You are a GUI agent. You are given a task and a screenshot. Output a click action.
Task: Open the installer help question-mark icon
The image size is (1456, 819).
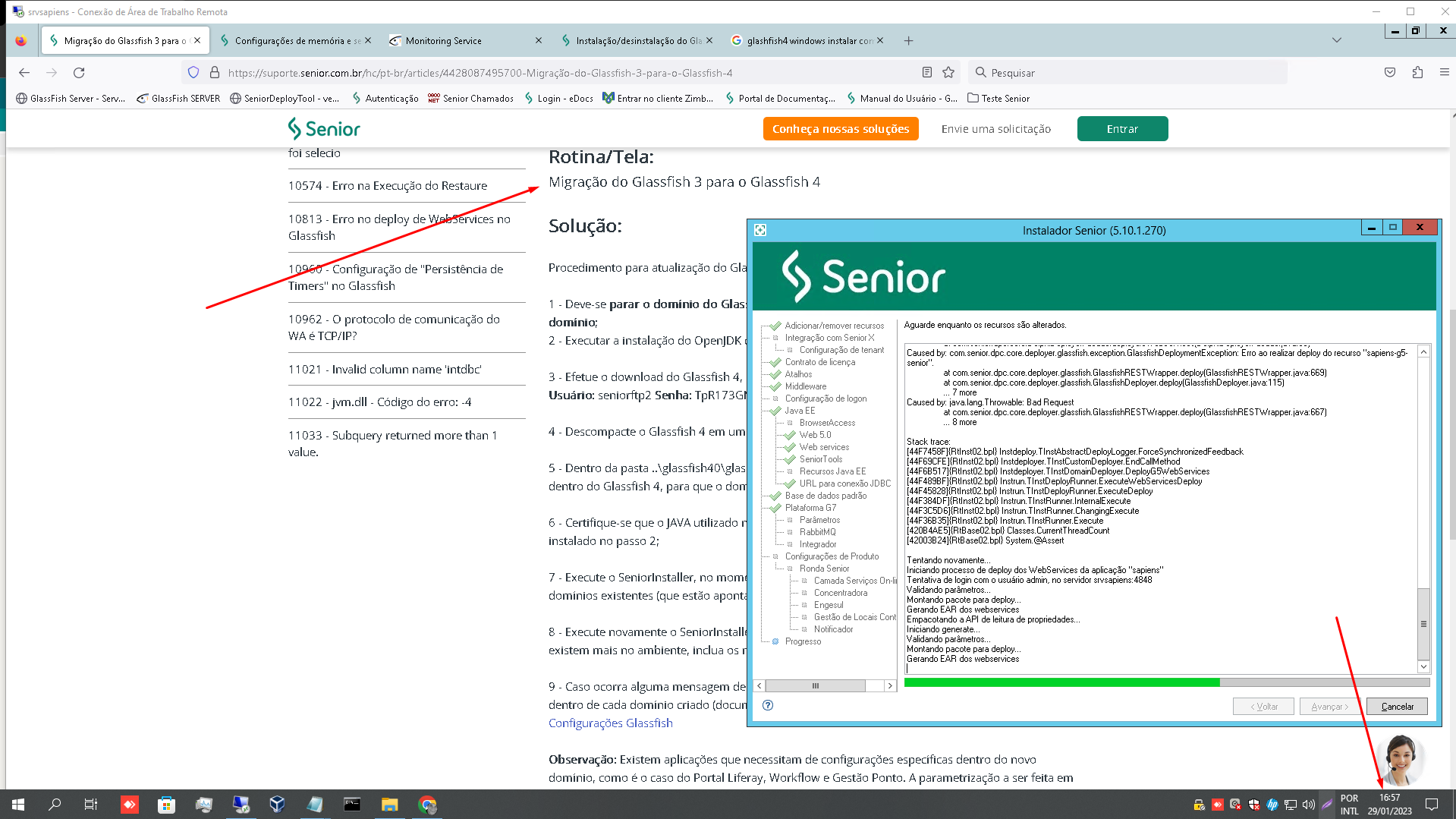tap(768, 705)
